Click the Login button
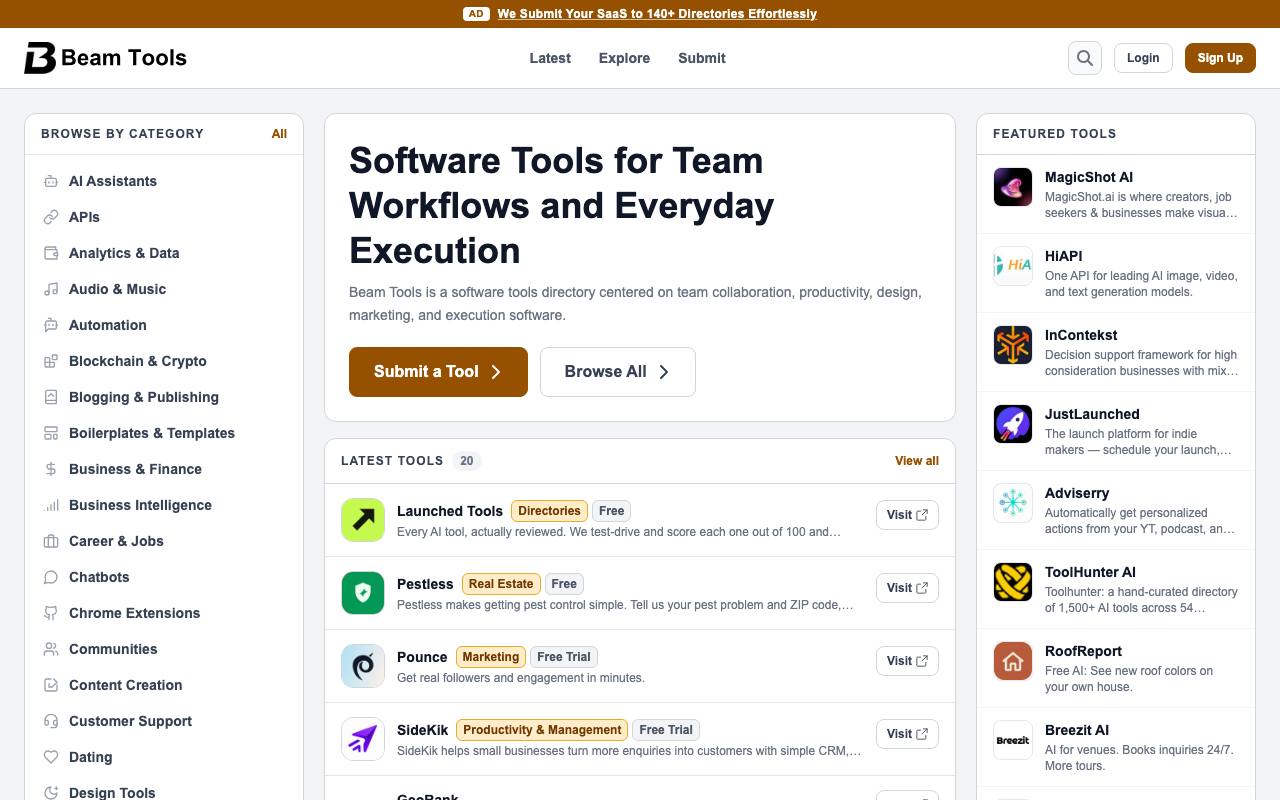 [1143, 58]
